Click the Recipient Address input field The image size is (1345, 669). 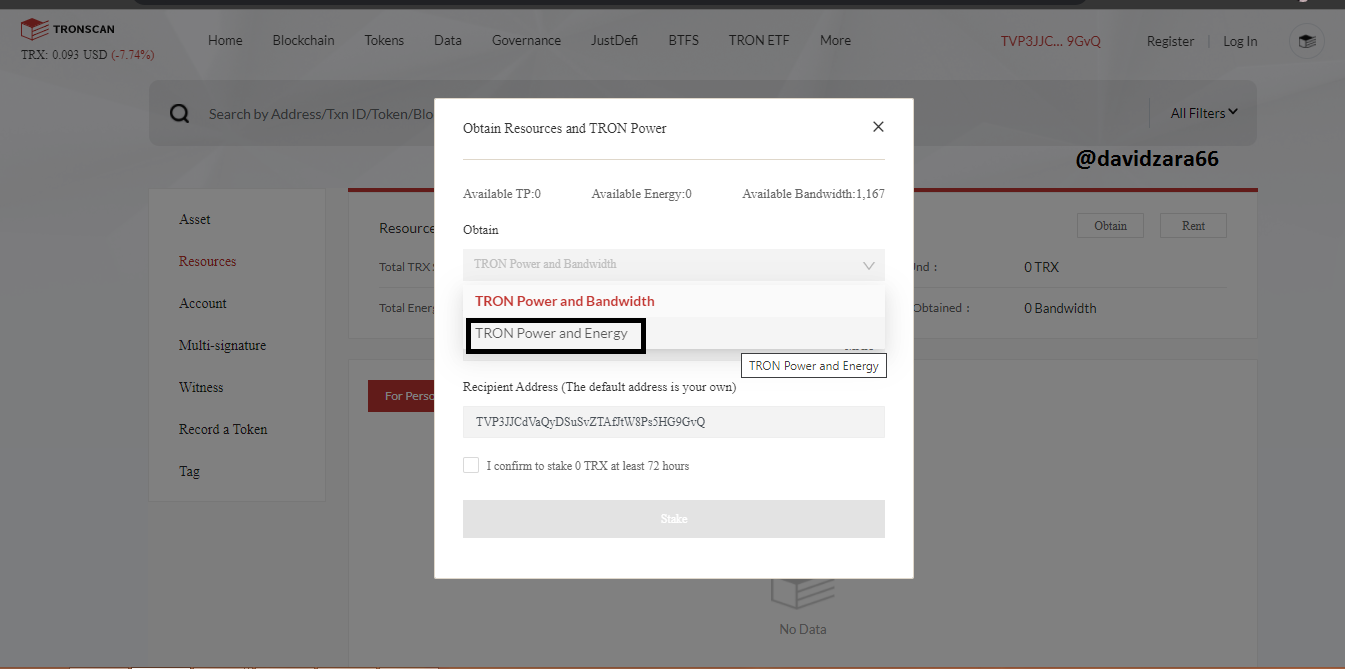pos(674,422)
